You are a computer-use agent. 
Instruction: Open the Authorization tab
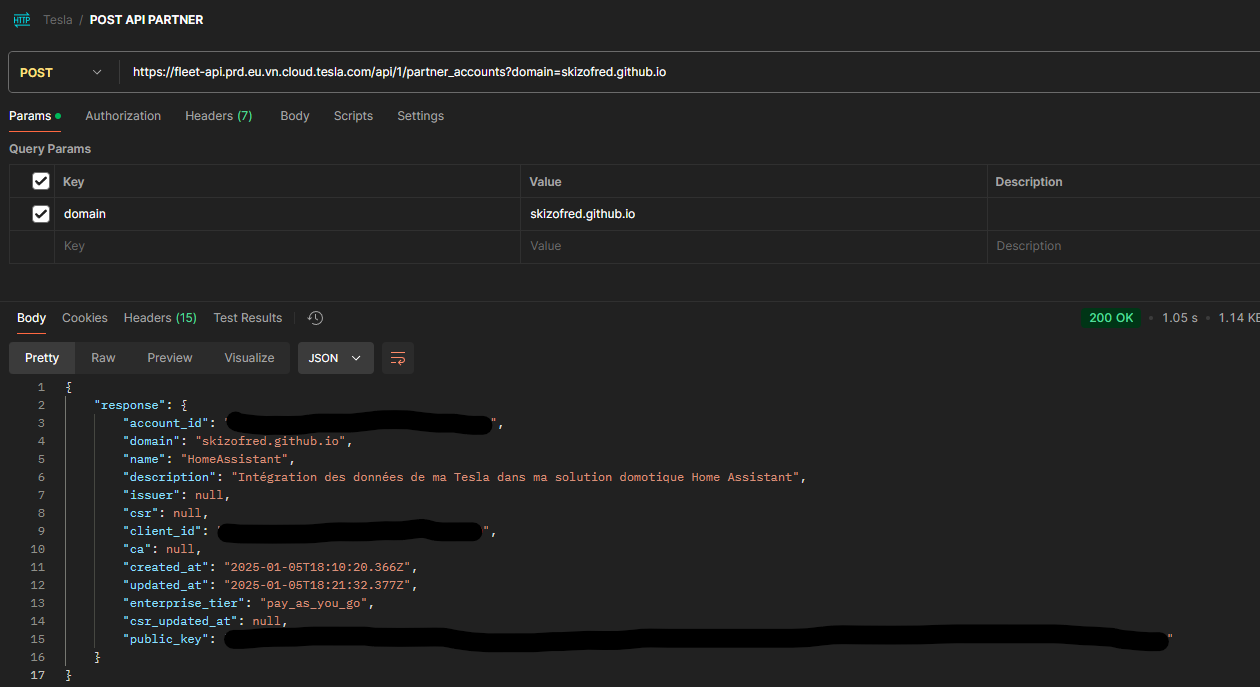123,116
